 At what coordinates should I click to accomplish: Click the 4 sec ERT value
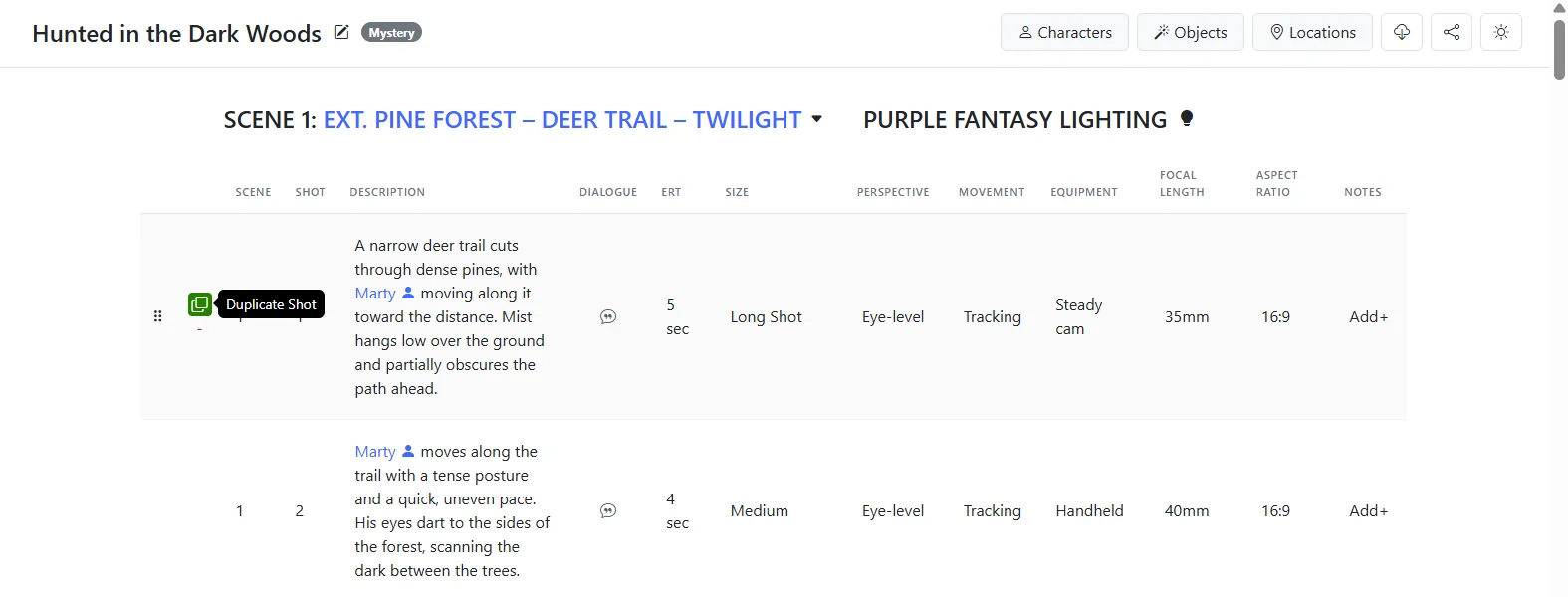coord(677,510)
